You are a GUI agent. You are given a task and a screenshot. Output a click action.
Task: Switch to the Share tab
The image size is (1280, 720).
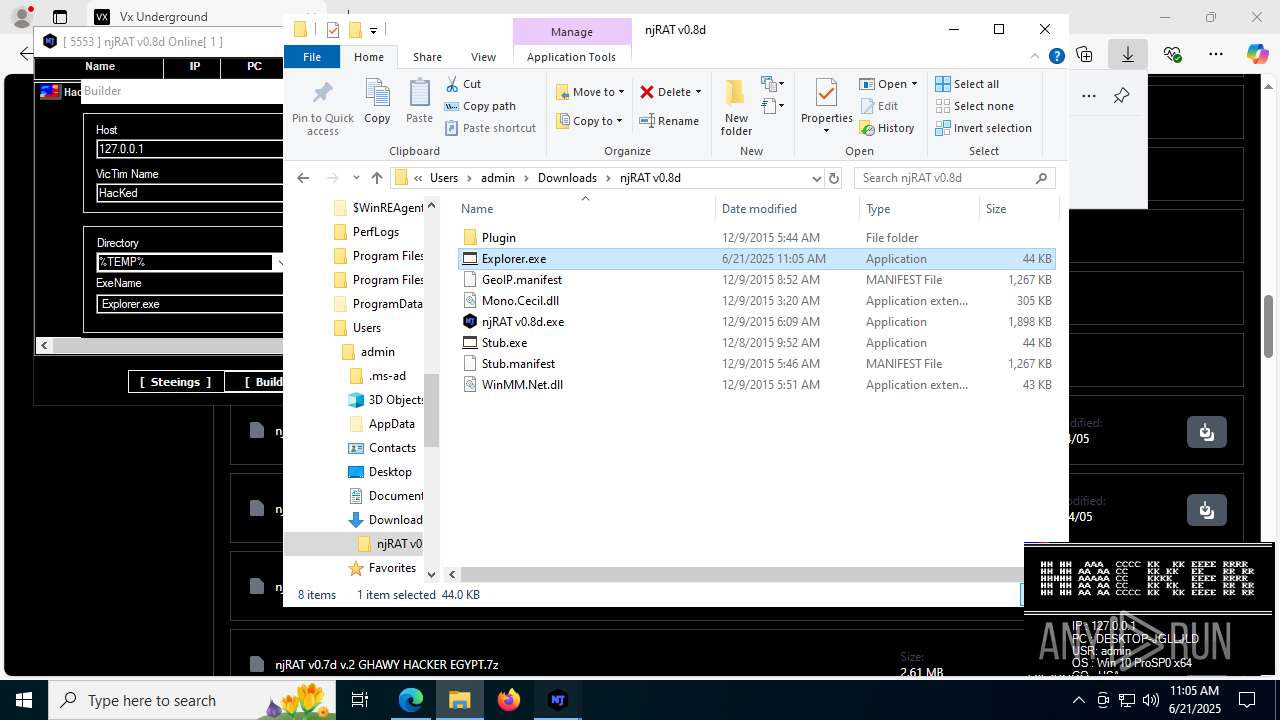427,57
